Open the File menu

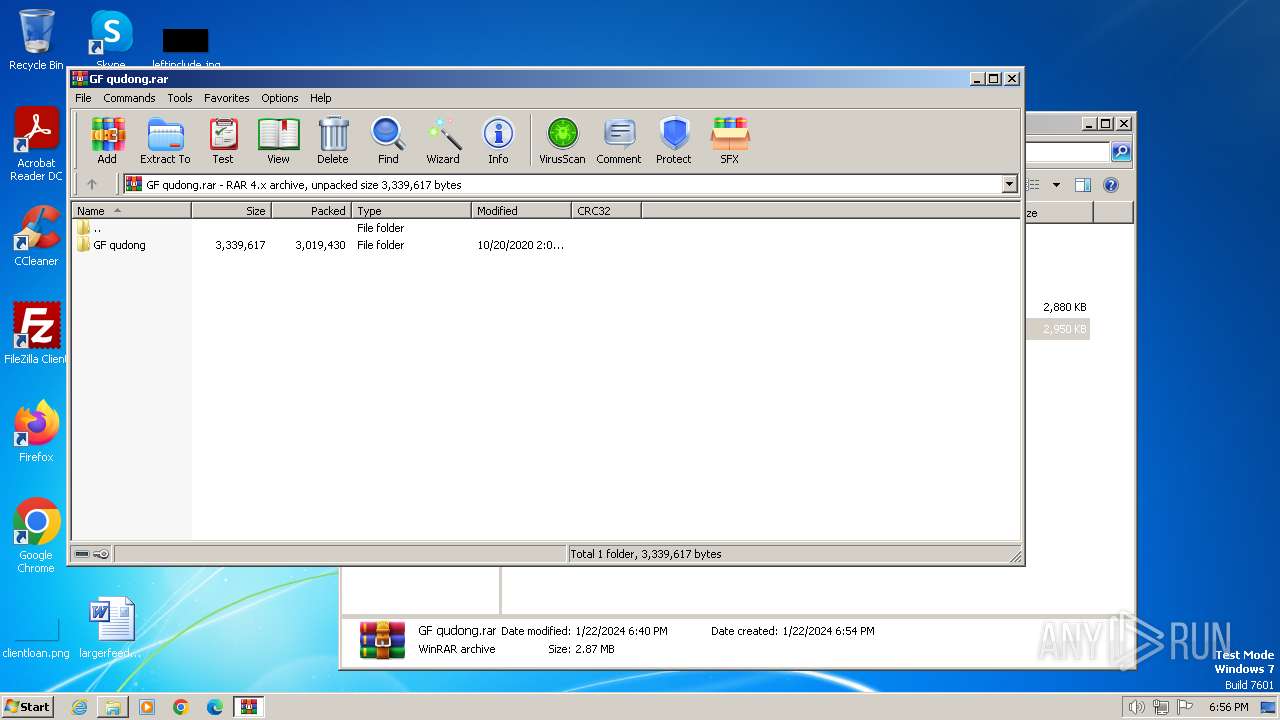83,98
